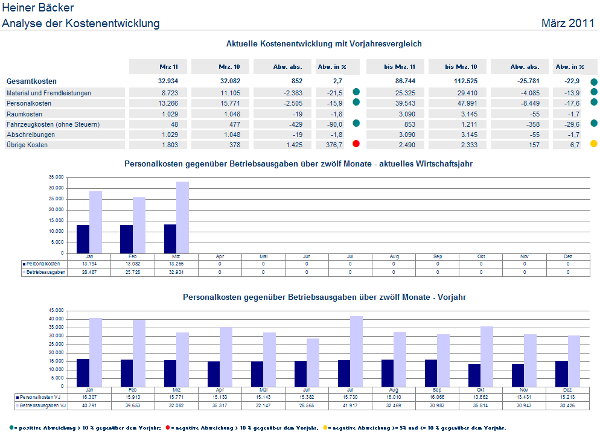Screen dimensions: 600x435
Task: Click the first 'Abw. abs.' column header
Action: (282, 67)
